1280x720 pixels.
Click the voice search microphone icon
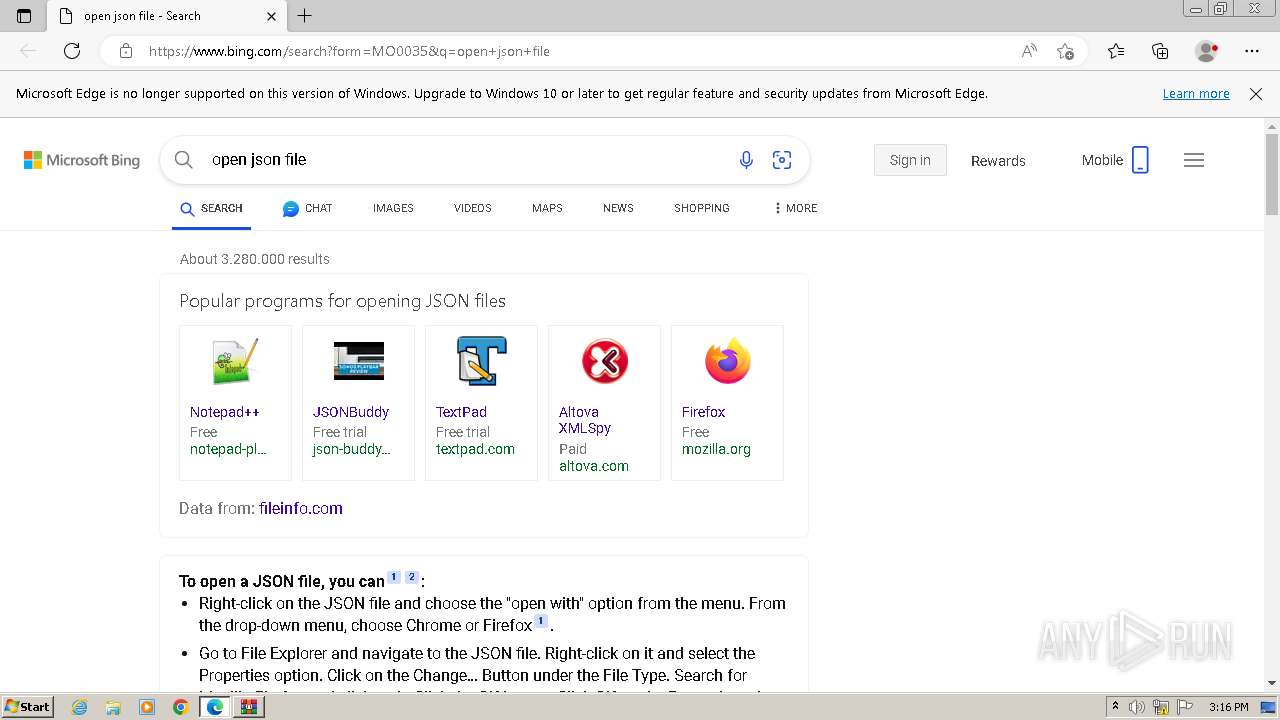coord(746,160)
